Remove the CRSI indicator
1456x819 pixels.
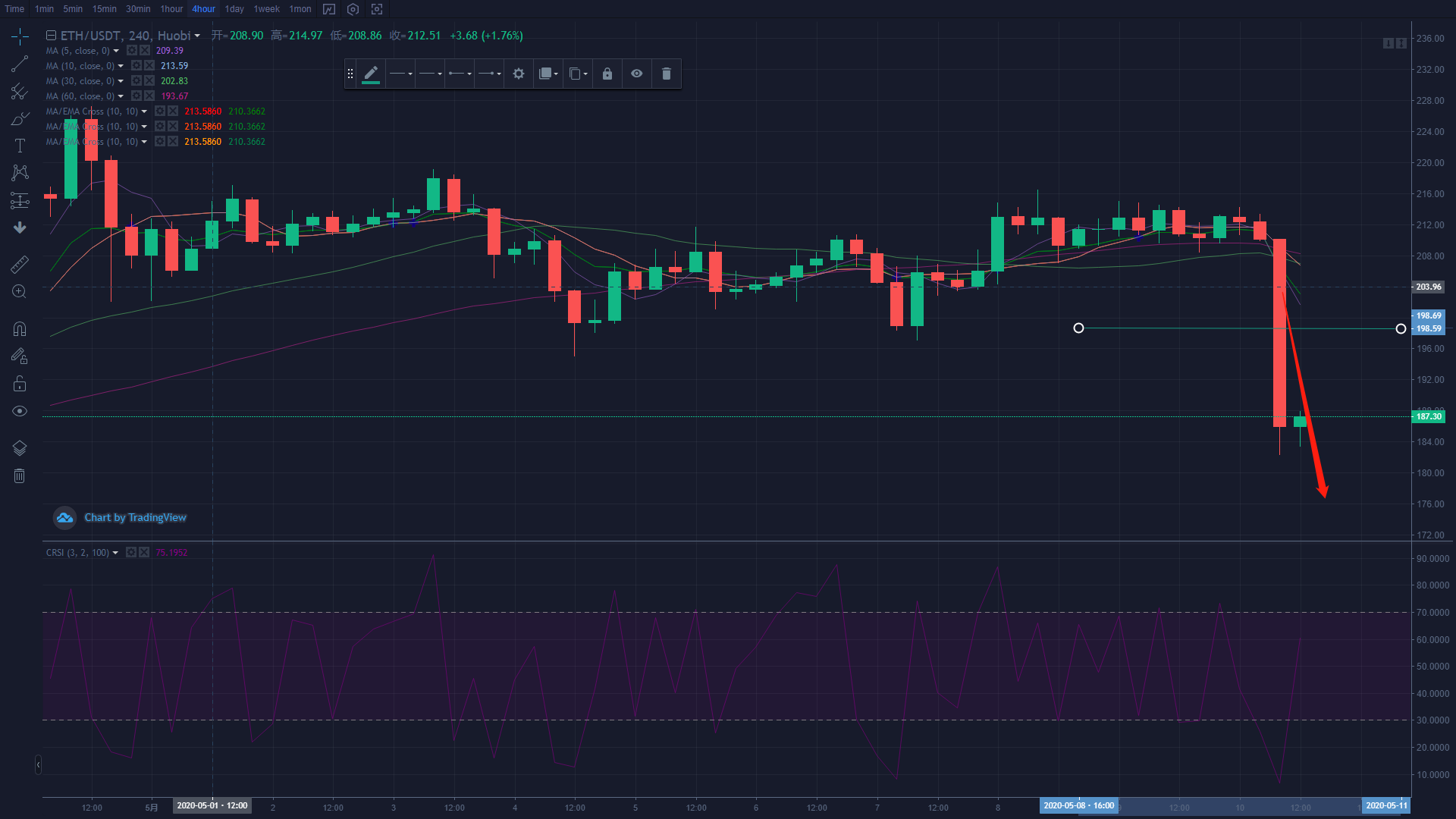coord(144,552)
